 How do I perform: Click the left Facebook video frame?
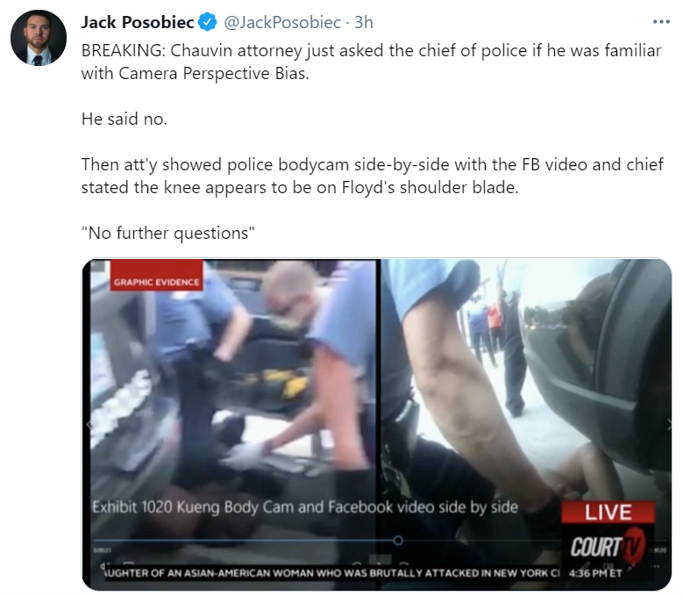click(x=233, y=409)
